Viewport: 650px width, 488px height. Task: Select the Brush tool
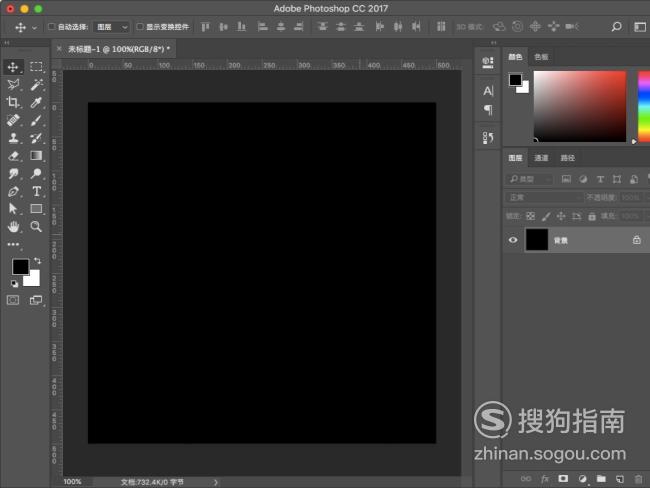click(36, 120)
